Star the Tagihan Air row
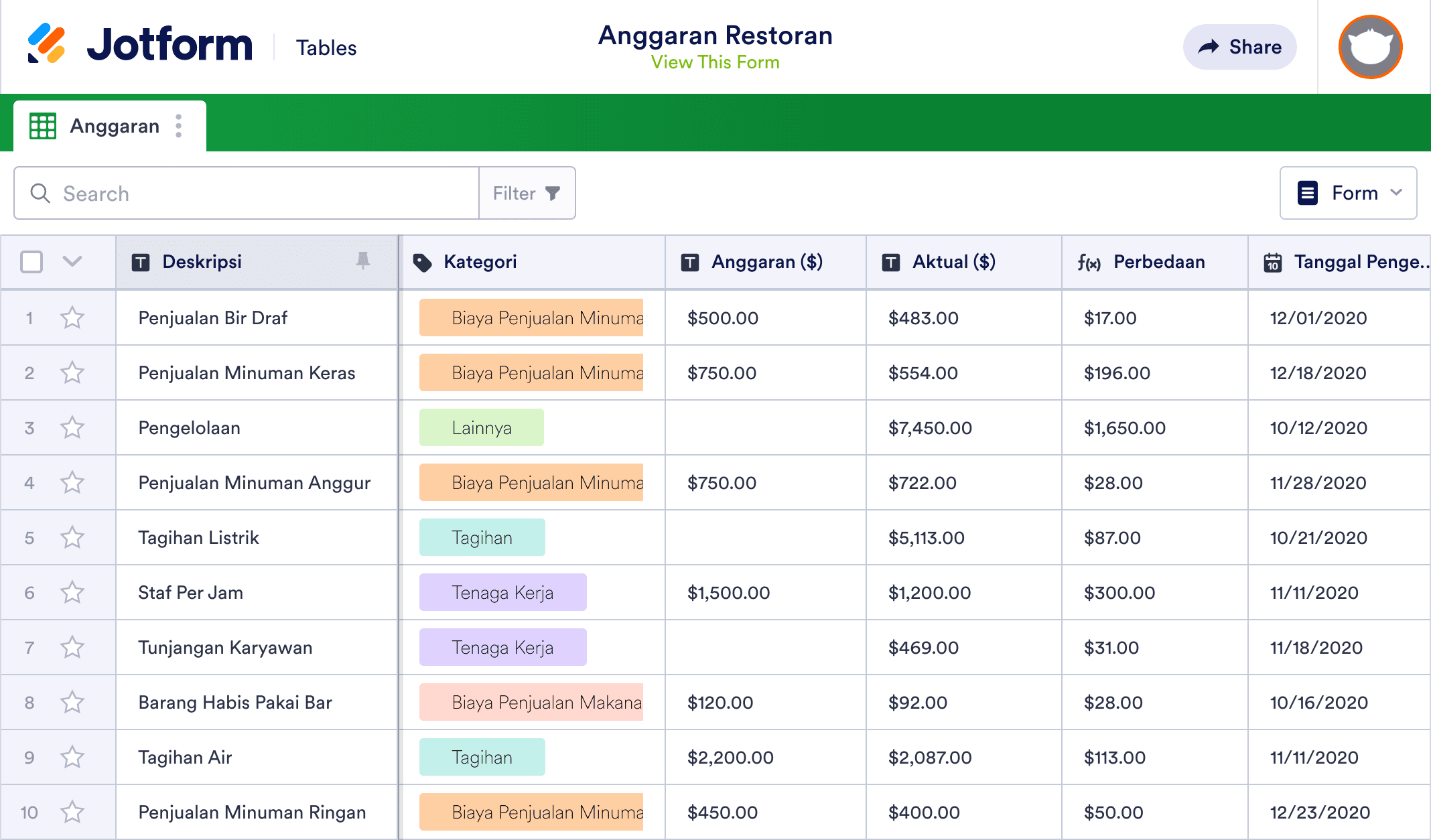Viewport: 1431px width, 840px height. (72, 757)
